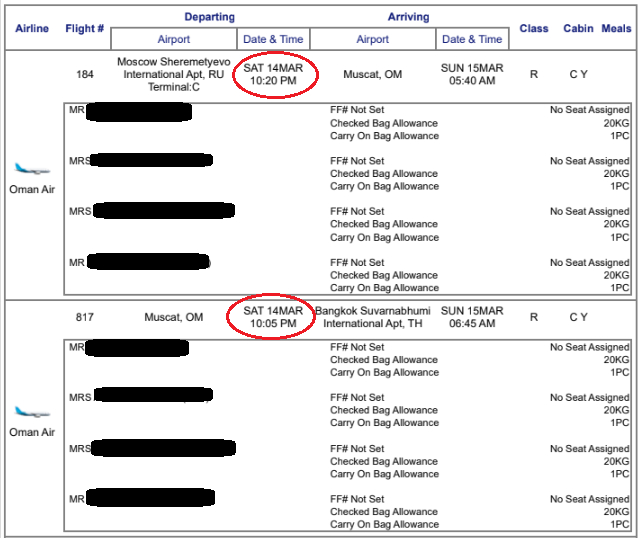
Task: Click the Departing header label
Action: (210, 17)
